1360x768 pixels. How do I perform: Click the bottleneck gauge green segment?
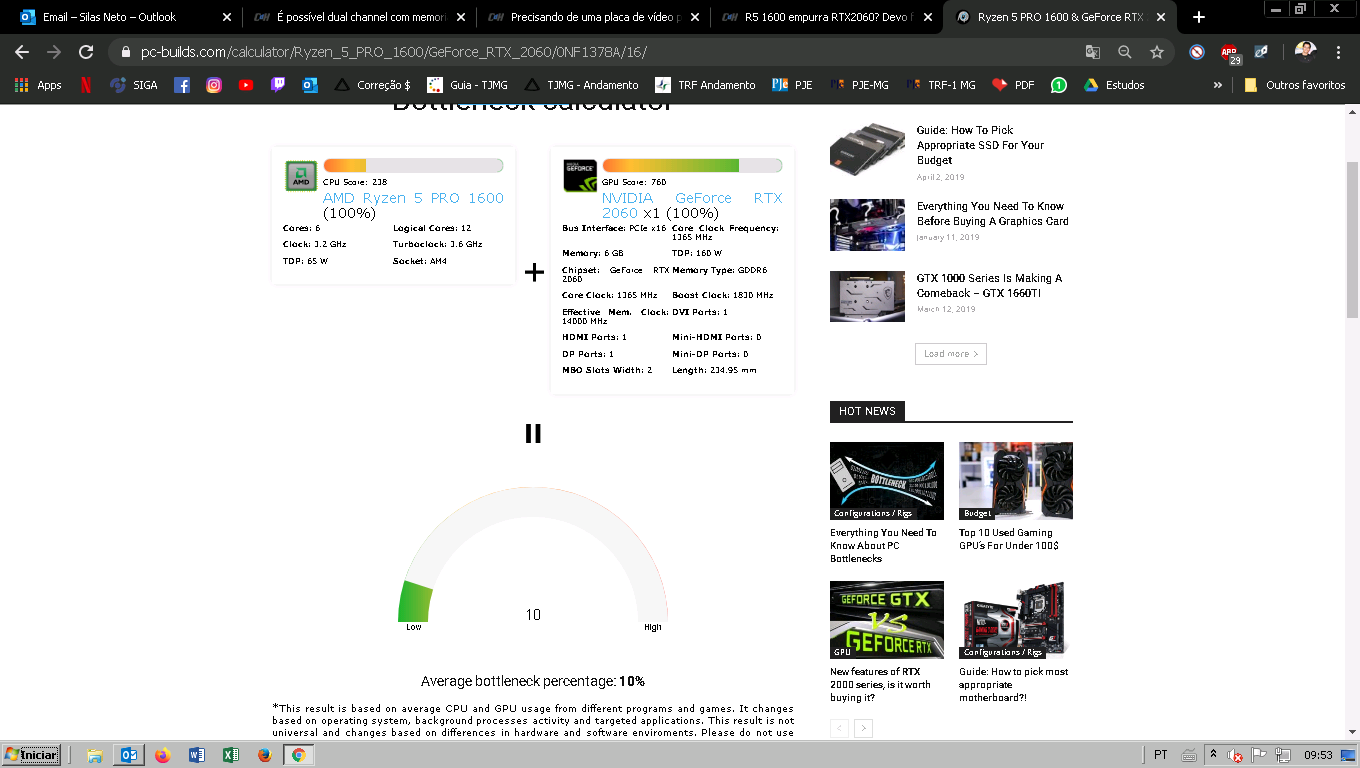tap(415, 601)
